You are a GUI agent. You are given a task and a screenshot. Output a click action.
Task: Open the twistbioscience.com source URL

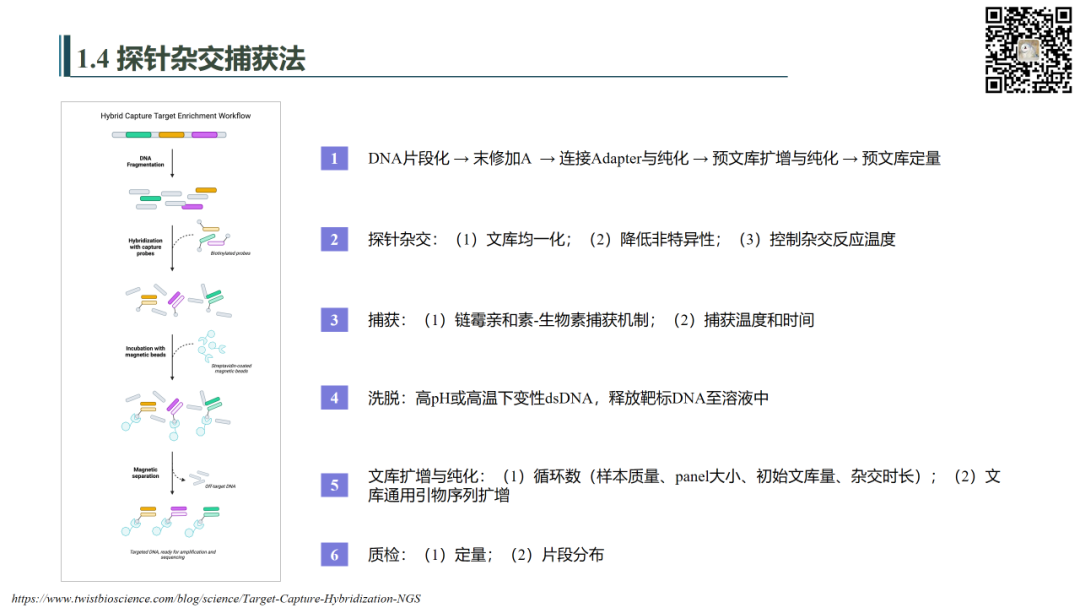pos(216,599)
